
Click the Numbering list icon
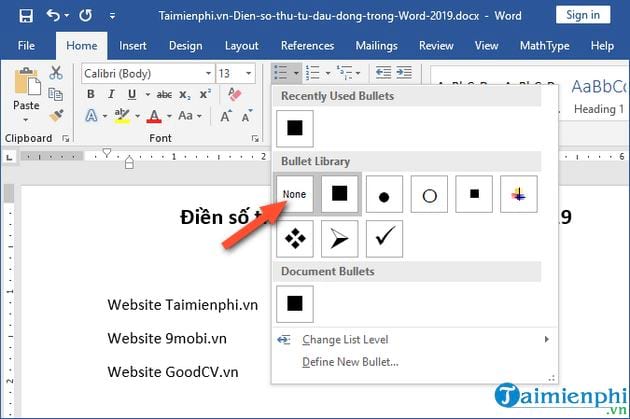click(x=313, y=73)
